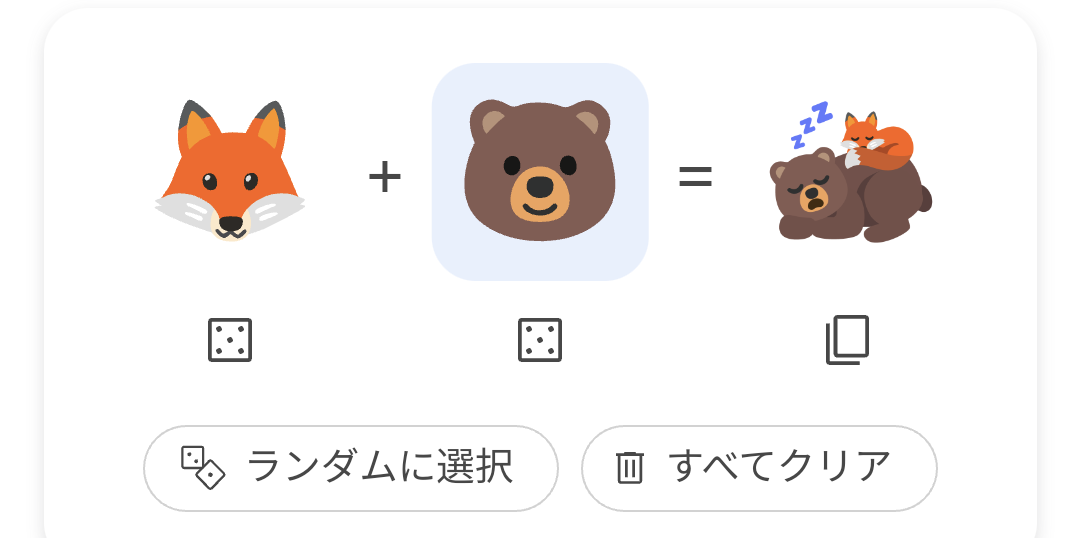
Task: Select the fox emoji slot
Action: point(230,172)
